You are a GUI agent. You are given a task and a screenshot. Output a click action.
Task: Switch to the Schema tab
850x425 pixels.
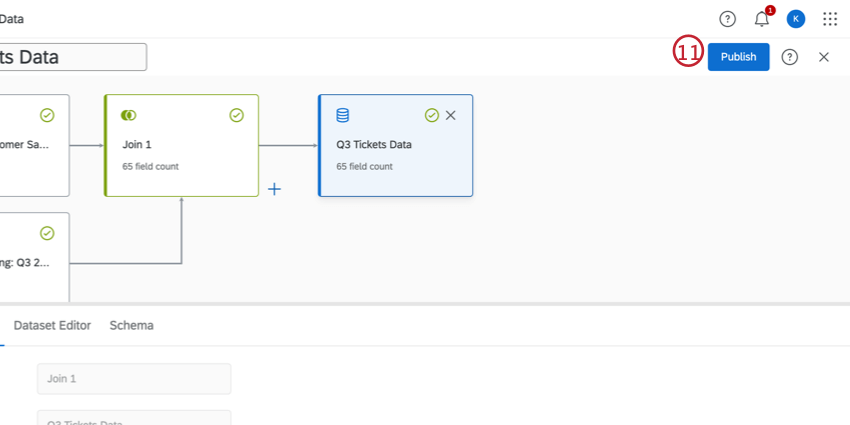[131, 325]
